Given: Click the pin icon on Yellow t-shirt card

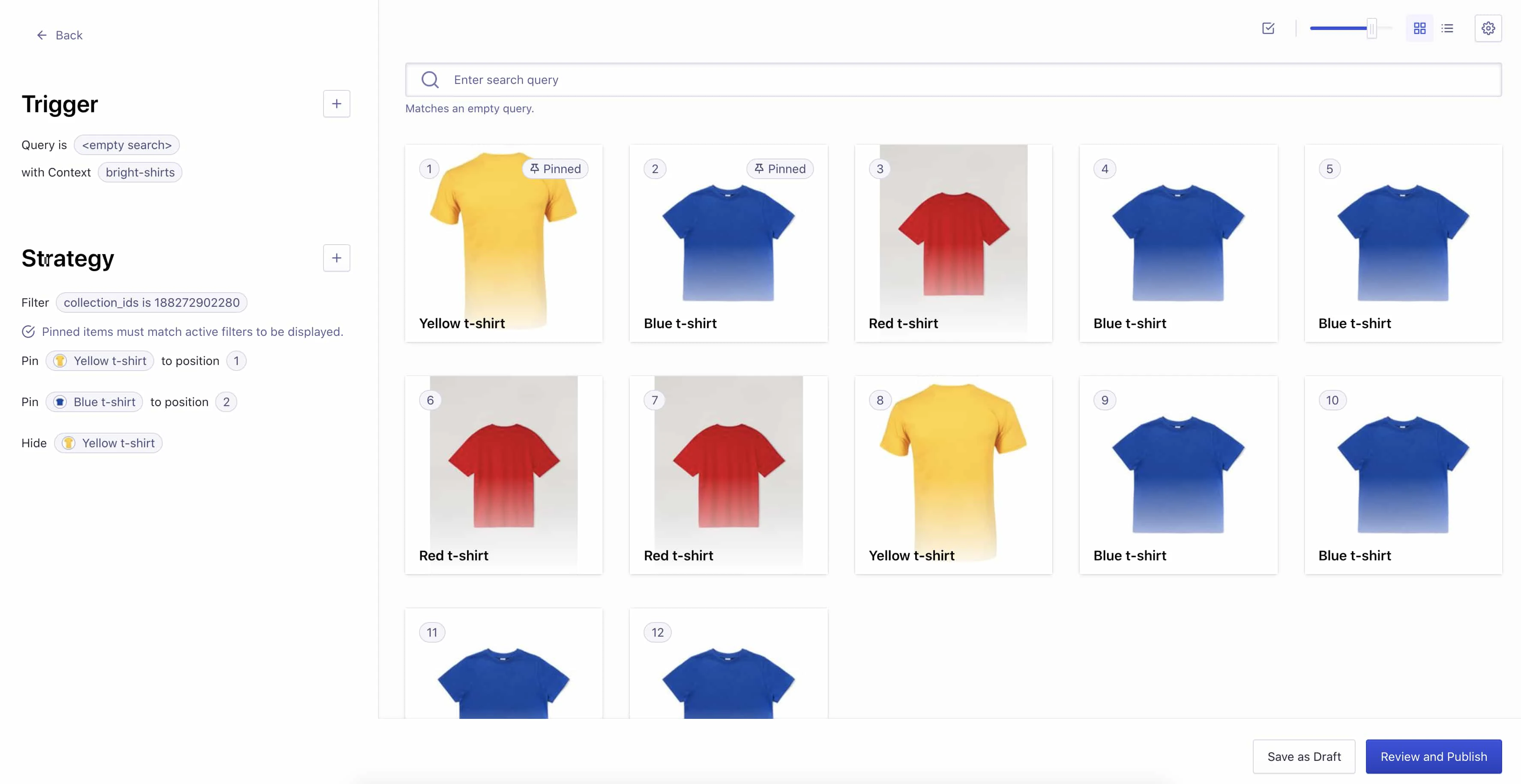Looking at the screenshot, I should (x=534, y=168).
